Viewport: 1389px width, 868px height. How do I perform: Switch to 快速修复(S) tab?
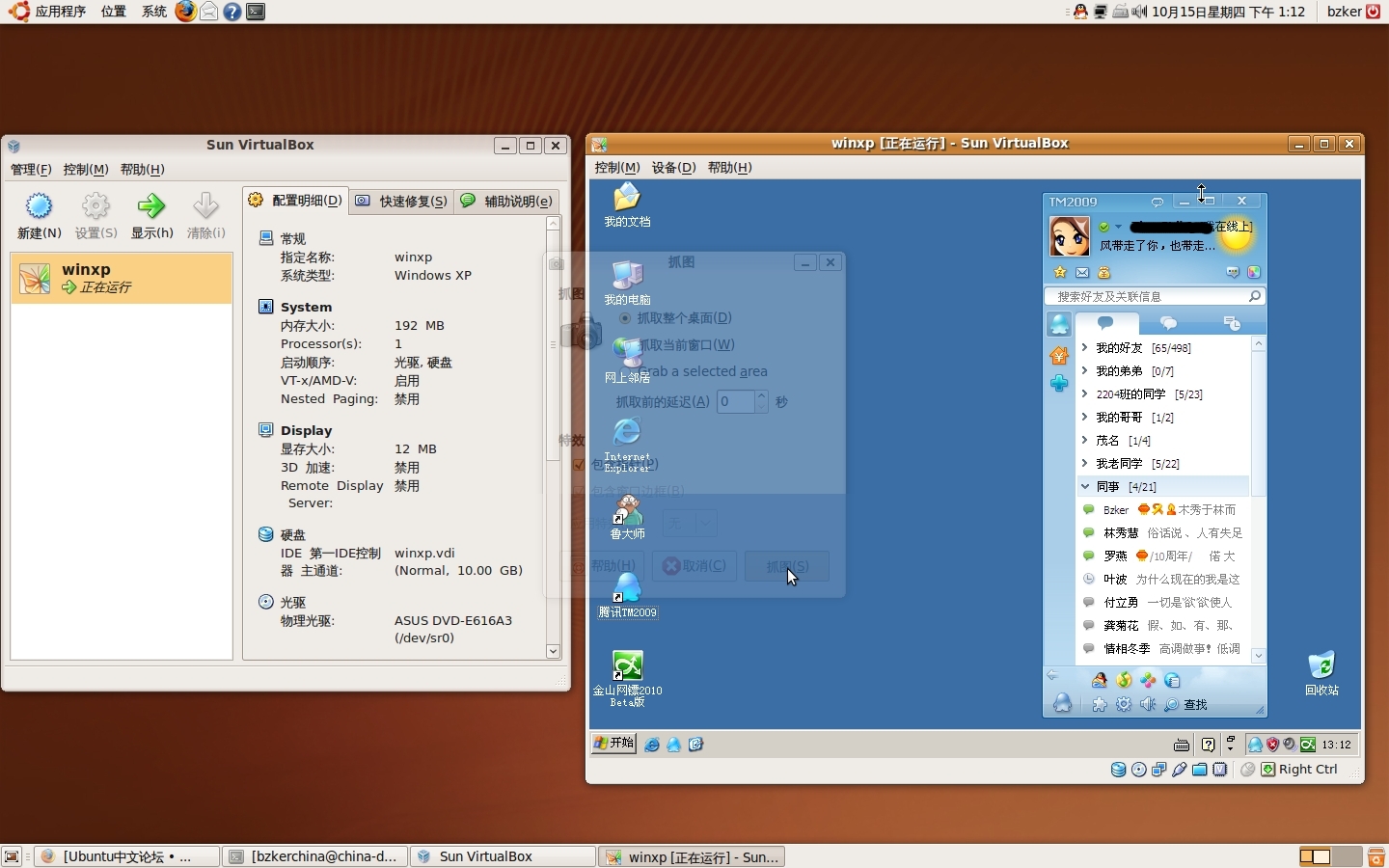tap(401, 201)
